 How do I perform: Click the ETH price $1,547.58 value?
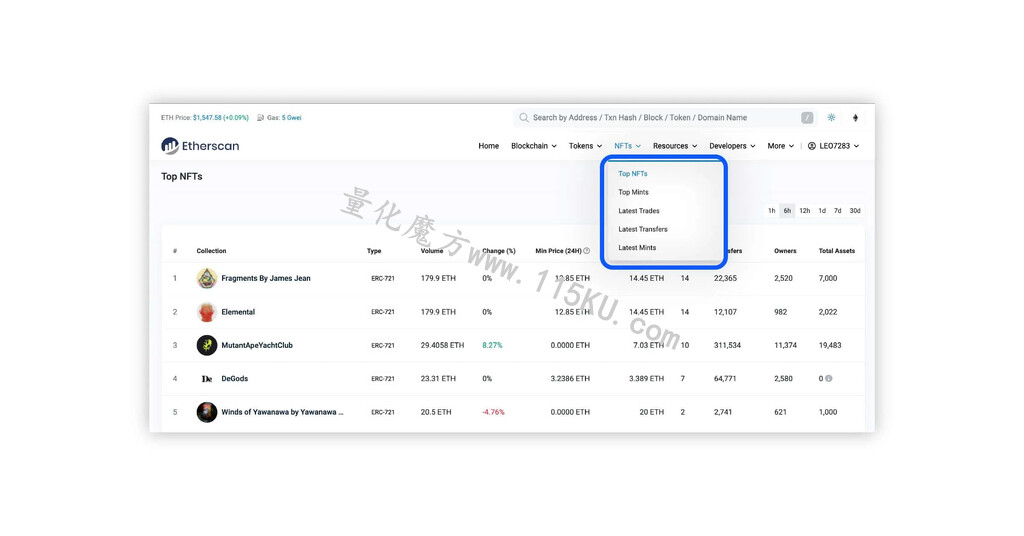pos(206,118)
